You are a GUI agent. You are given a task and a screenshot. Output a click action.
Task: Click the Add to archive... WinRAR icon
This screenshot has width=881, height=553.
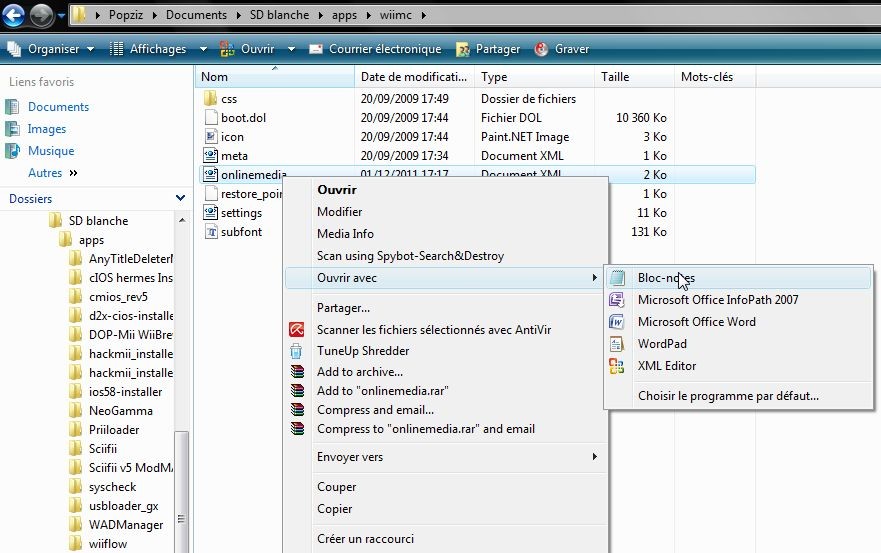297,371
